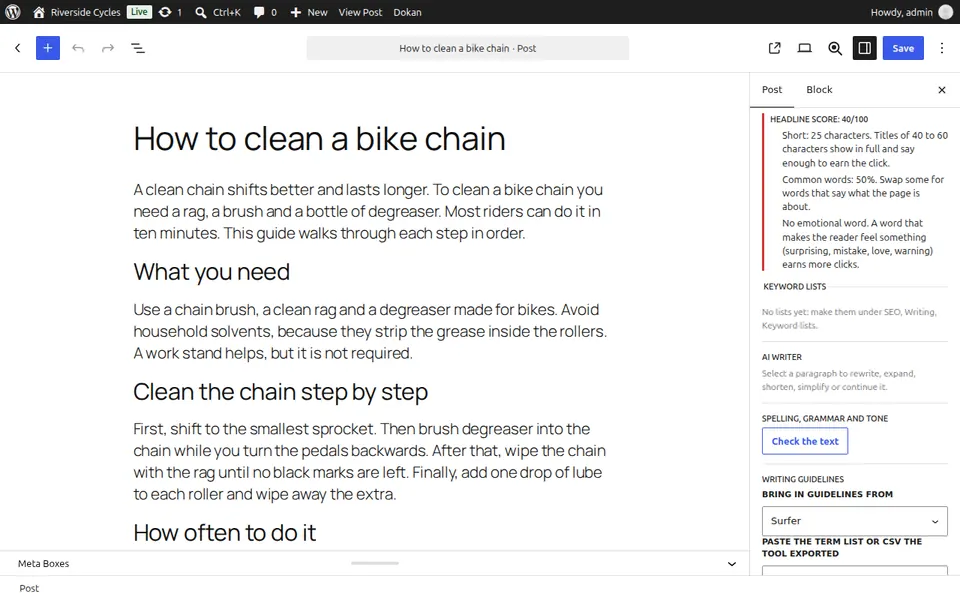Click the New content plus item
This screenshot has width=960, height=600.
[309, 12]
